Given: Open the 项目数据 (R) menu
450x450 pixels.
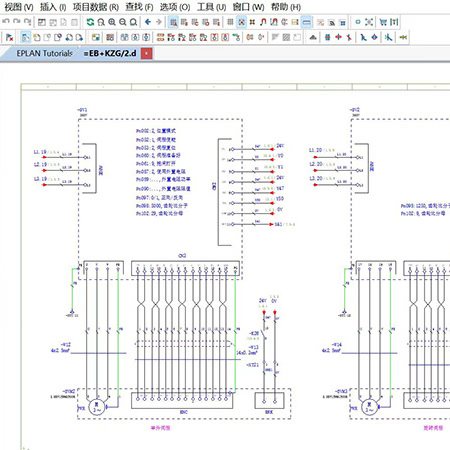Looking at the screenshot, I should coord(96,7).
